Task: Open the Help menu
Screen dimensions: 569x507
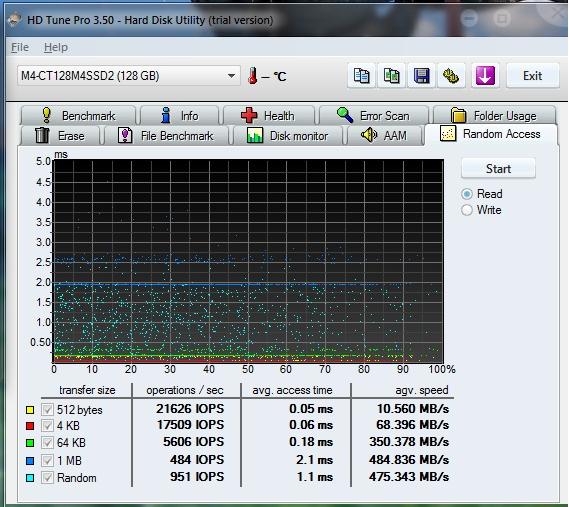Action: (x=56, y=47)
